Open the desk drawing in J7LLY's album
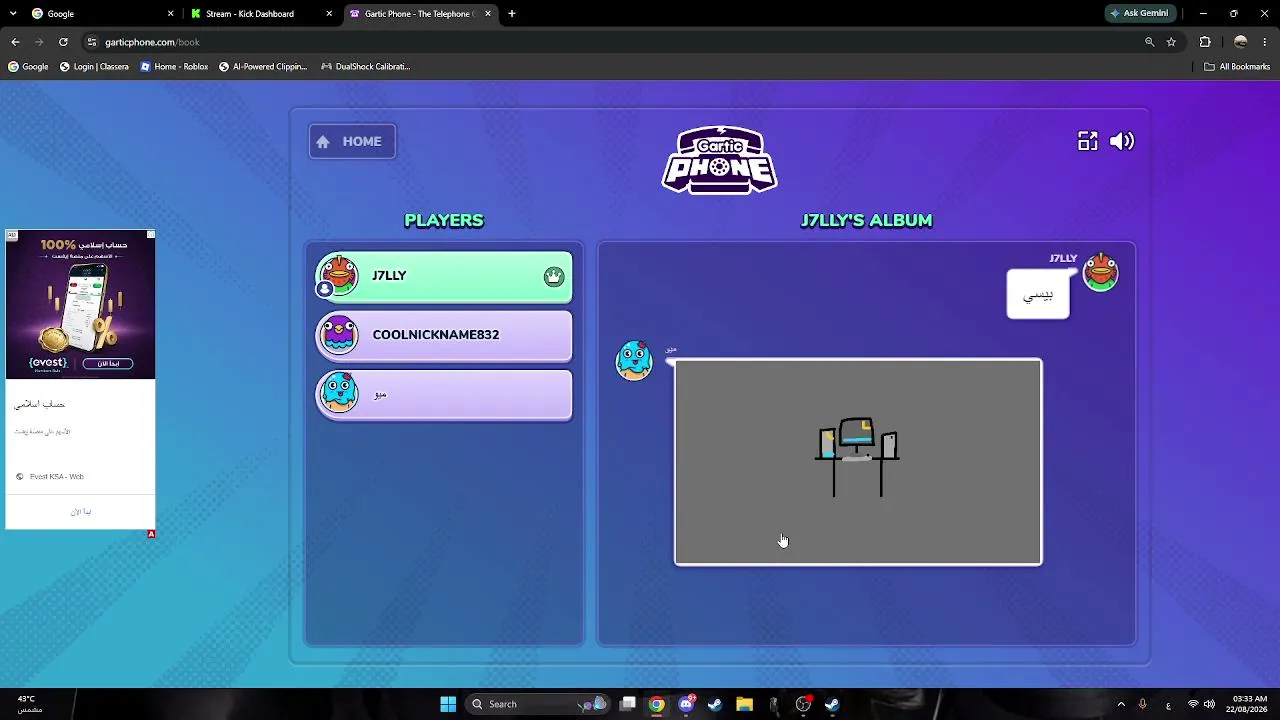 point(858,462)
